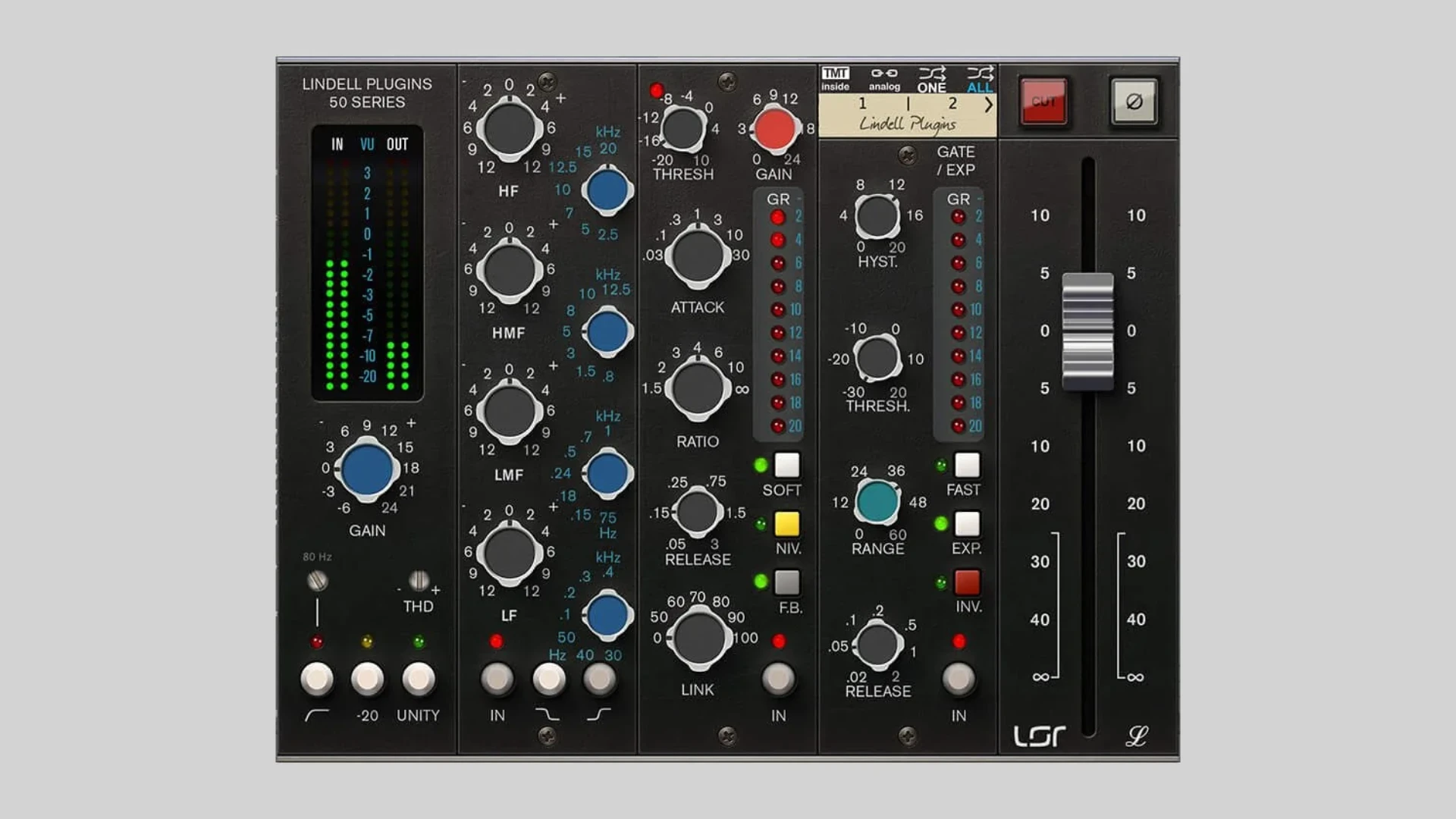Click the LSR logo icon
Image resolution: width=1456 pixels, height=819 pixels.
click(1040, 736)
